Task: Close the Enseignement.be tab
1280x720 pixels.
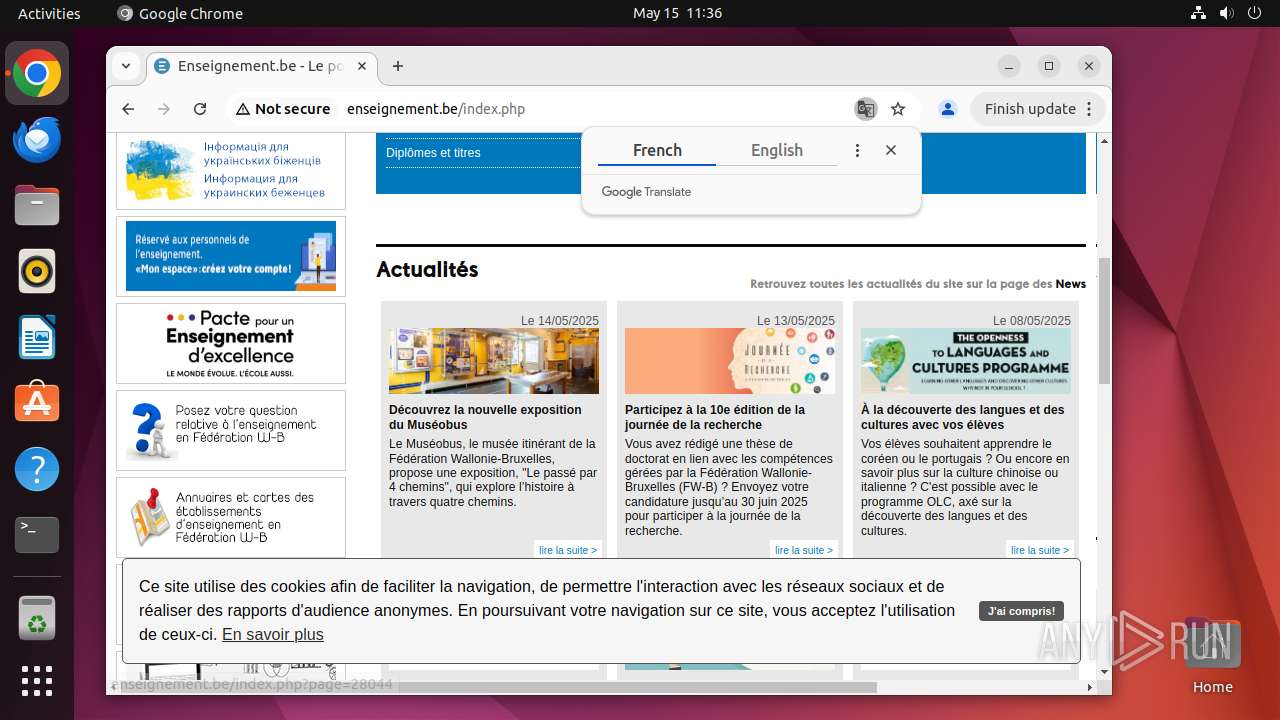Action: tap(362, 66)
